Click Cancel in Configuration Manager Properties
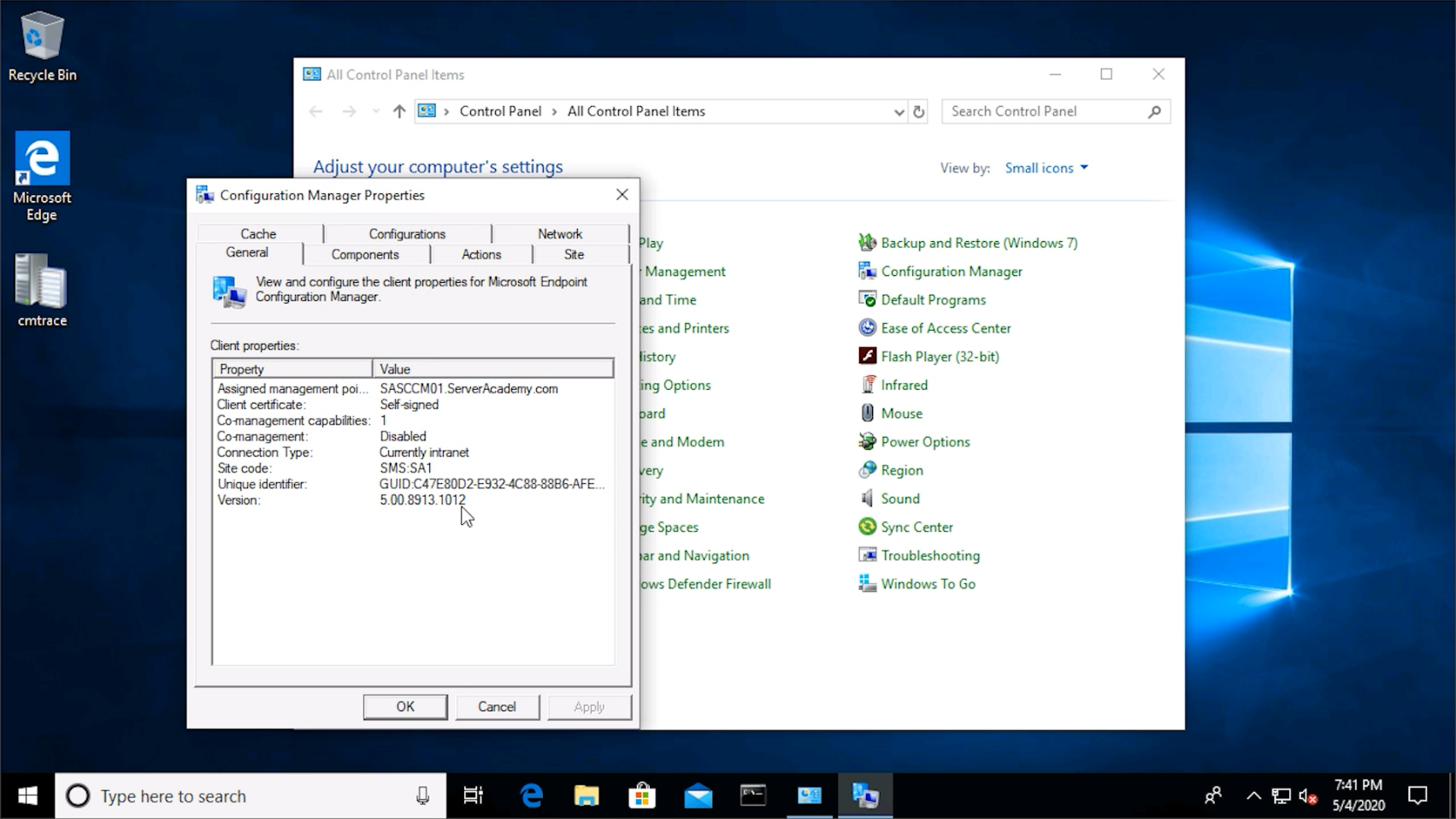Viewport: 1456px width, 819px height. click(497, 707)
